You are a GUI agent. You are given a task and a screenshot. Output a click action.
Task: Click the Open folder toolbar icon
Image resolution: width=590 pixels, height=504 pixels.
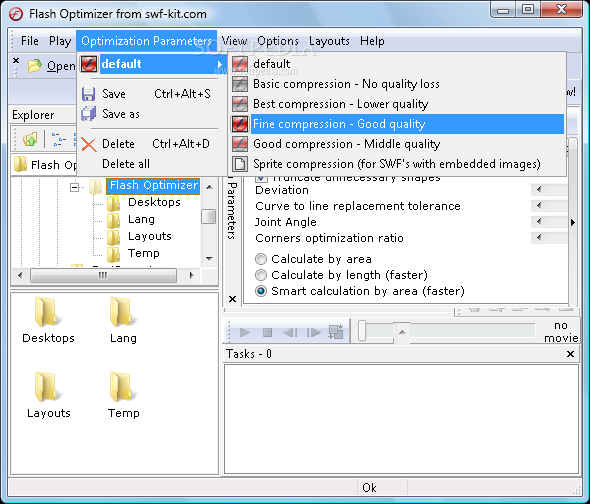(x=34, y=66)
